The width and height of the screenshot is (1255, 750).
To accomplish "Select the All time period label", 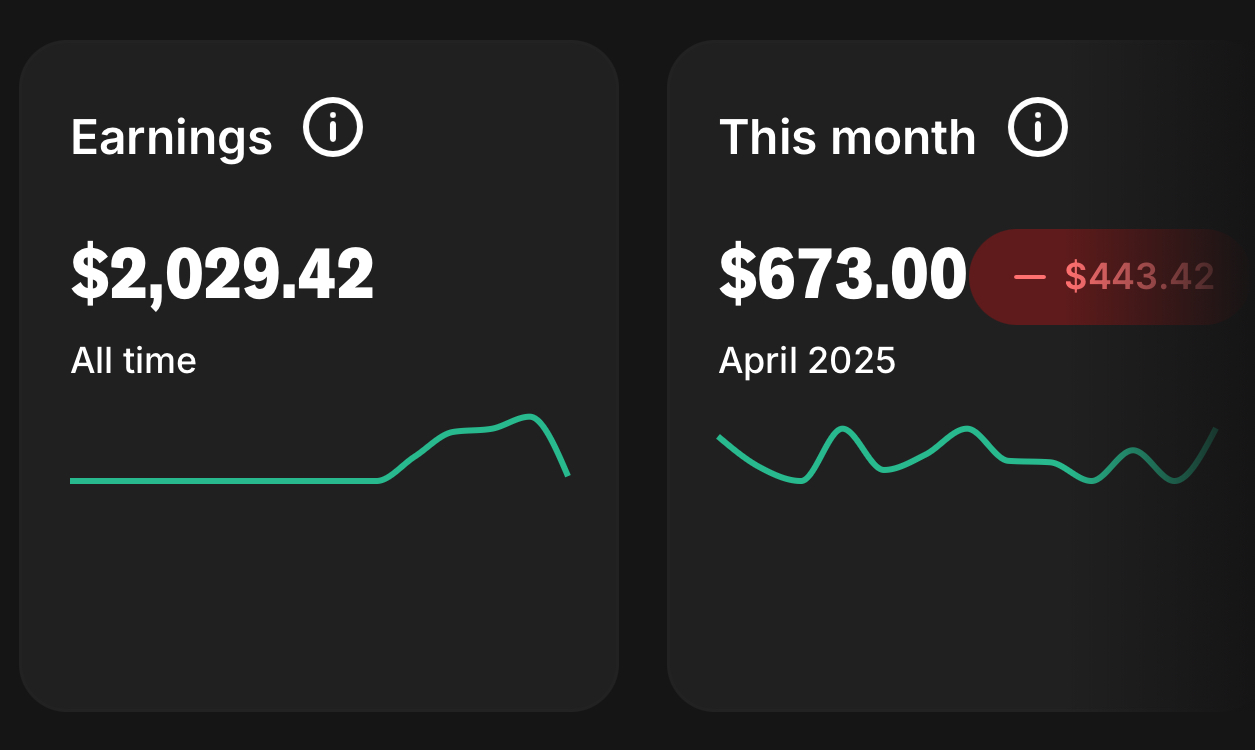I will [133, 360].
